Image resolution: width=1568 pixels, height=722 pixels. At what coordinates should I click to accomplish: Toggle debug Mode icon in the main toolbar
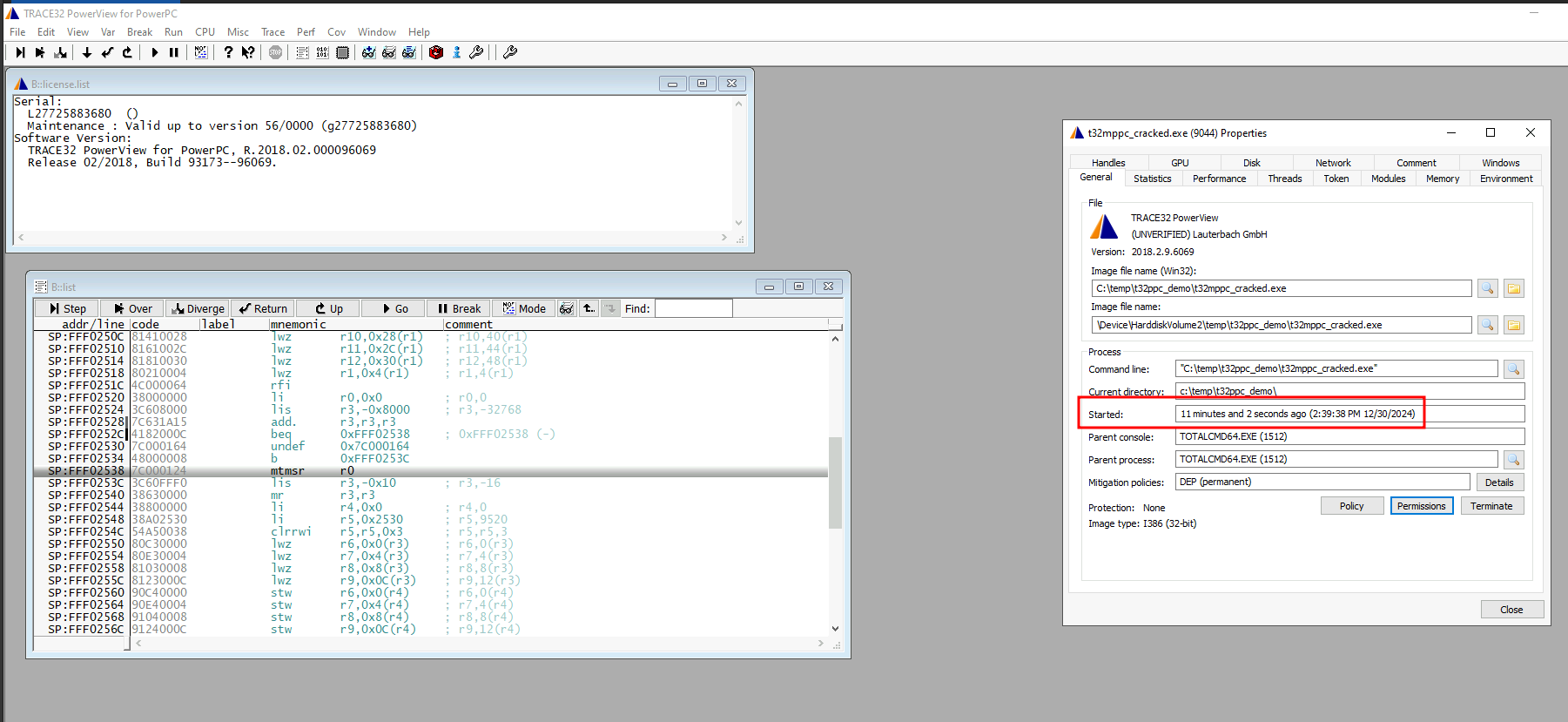point(201,52)
